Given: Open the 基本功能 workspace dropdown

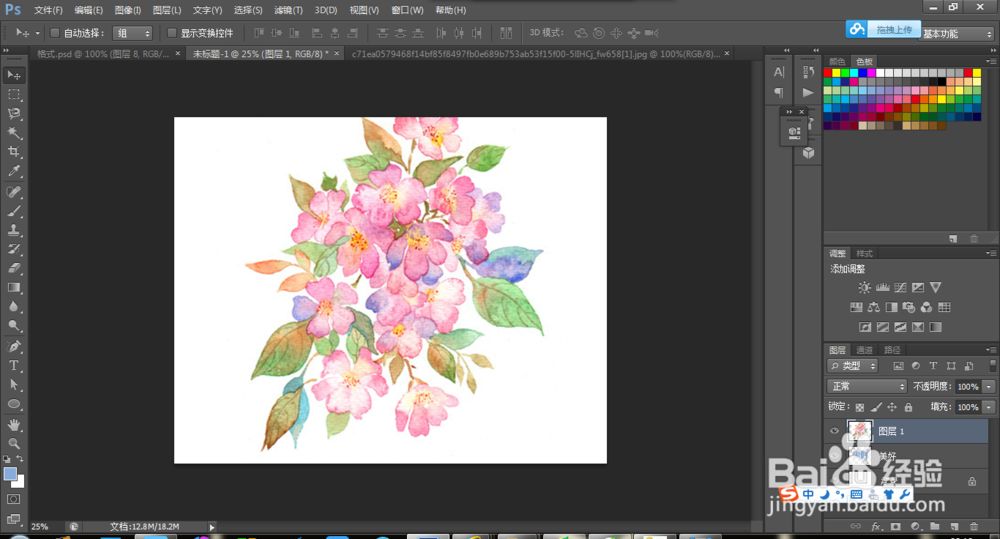Looking at the screenshot, I should tap(957, 34).
